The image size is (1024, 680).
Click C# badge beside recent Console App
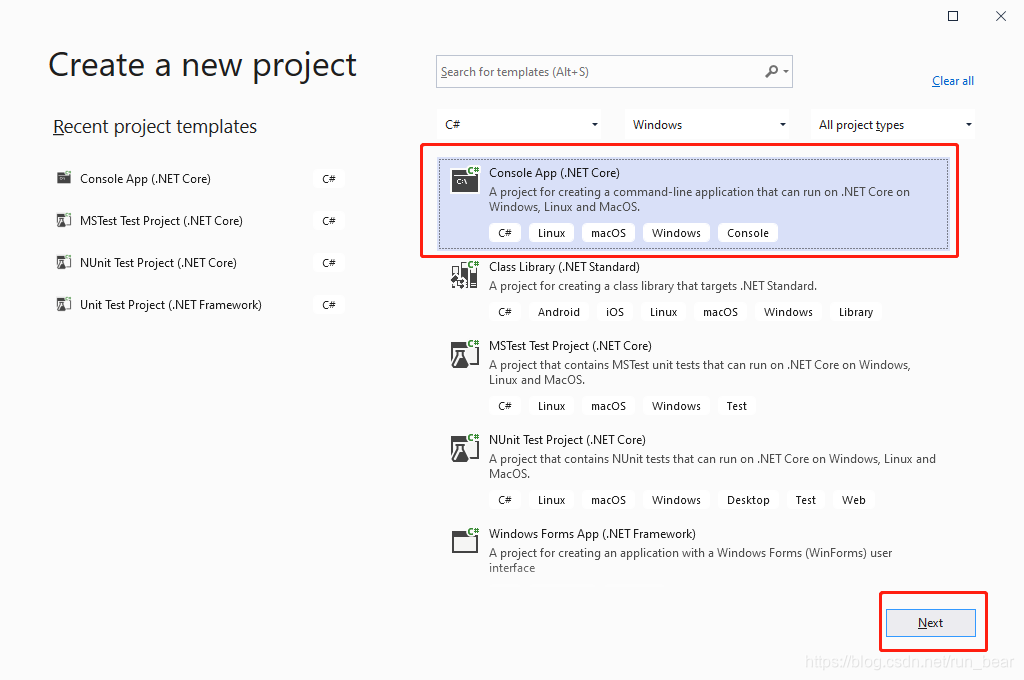328,178
